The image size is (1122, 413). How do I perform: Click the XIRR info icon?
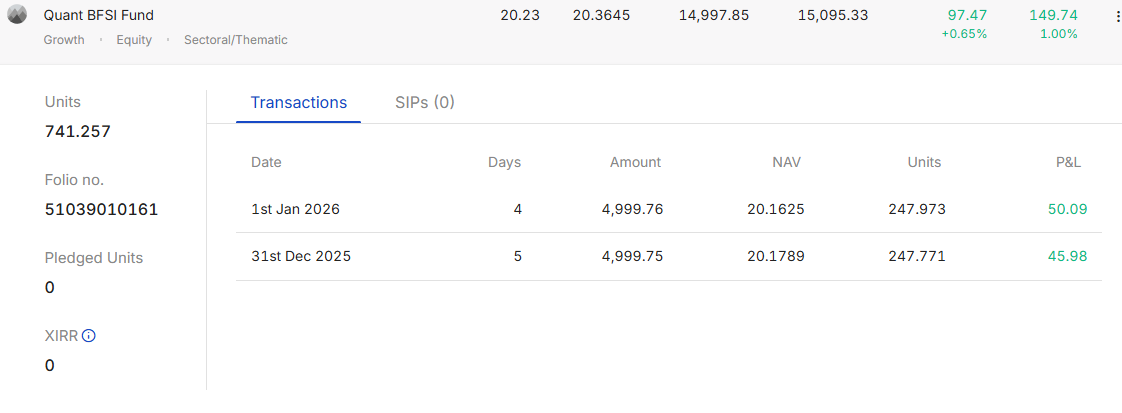pos(89,336)
